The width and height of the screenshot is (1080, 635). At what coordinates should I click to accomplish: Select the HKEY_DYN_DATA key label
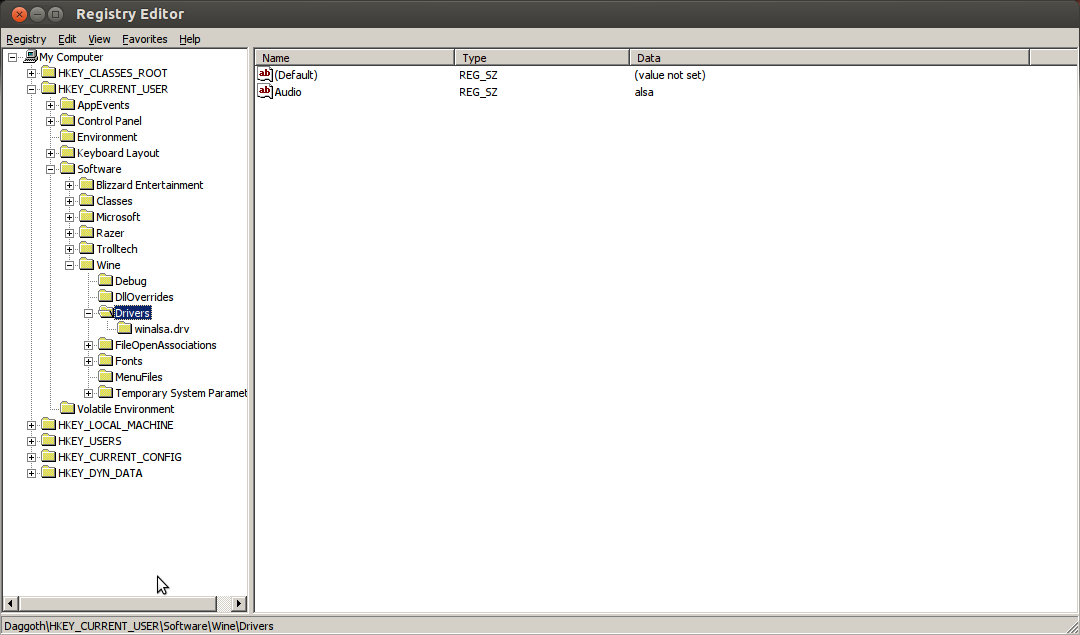click(100, 473)
